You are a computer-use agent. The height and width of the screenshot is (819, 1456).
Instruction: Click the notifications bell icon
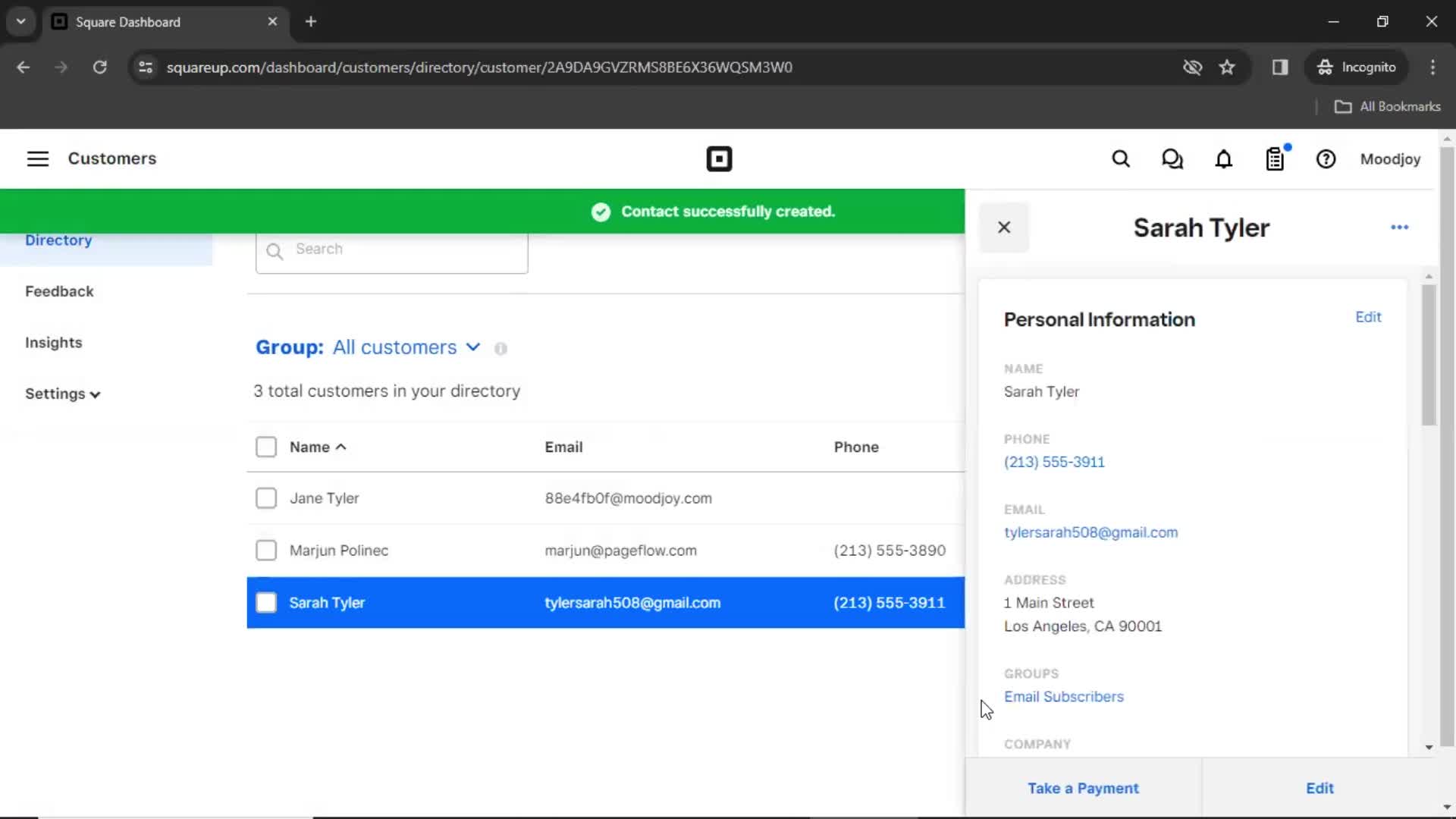pos(1224,159)
